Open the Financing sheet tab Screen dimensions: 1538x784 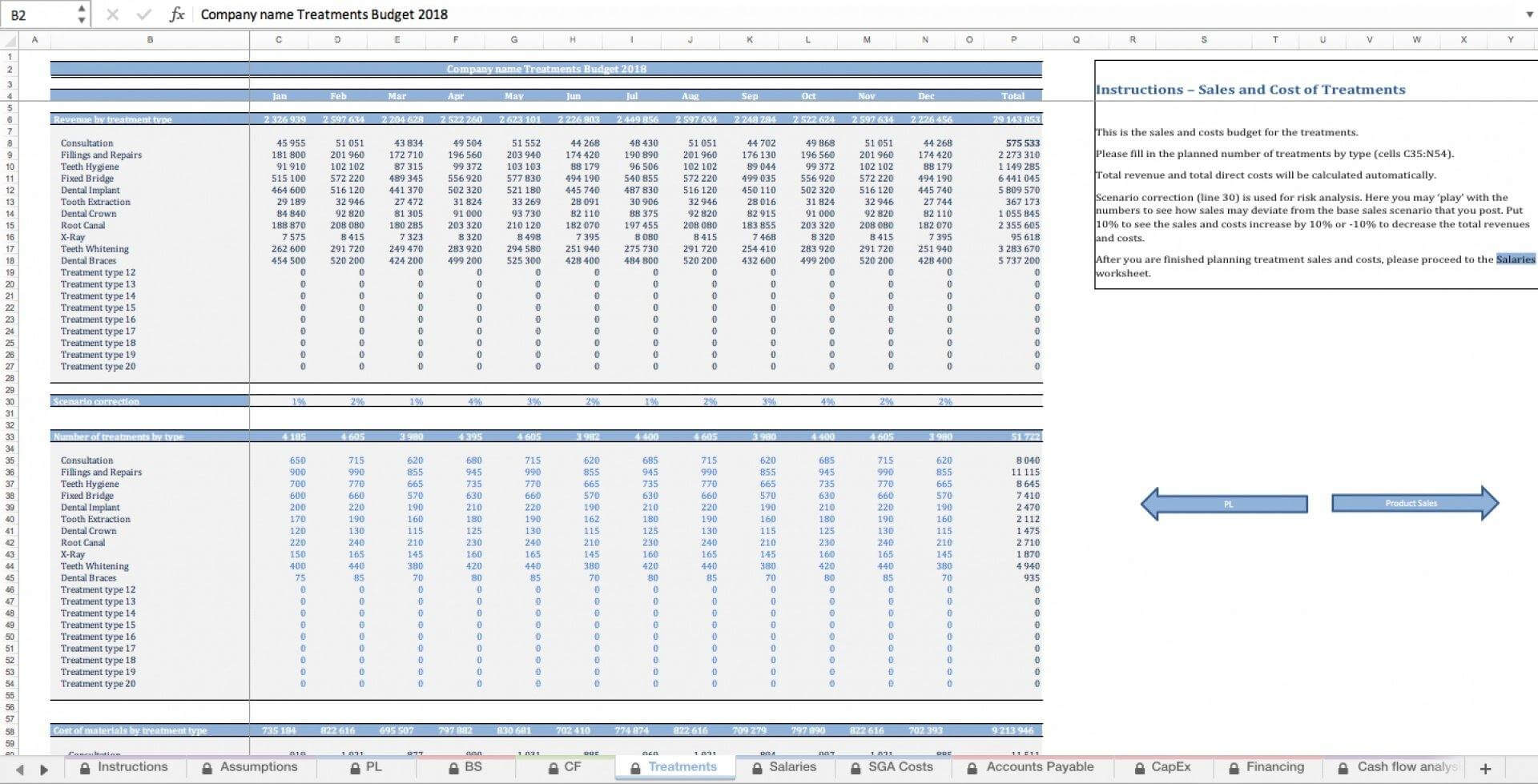(1266, 767)
